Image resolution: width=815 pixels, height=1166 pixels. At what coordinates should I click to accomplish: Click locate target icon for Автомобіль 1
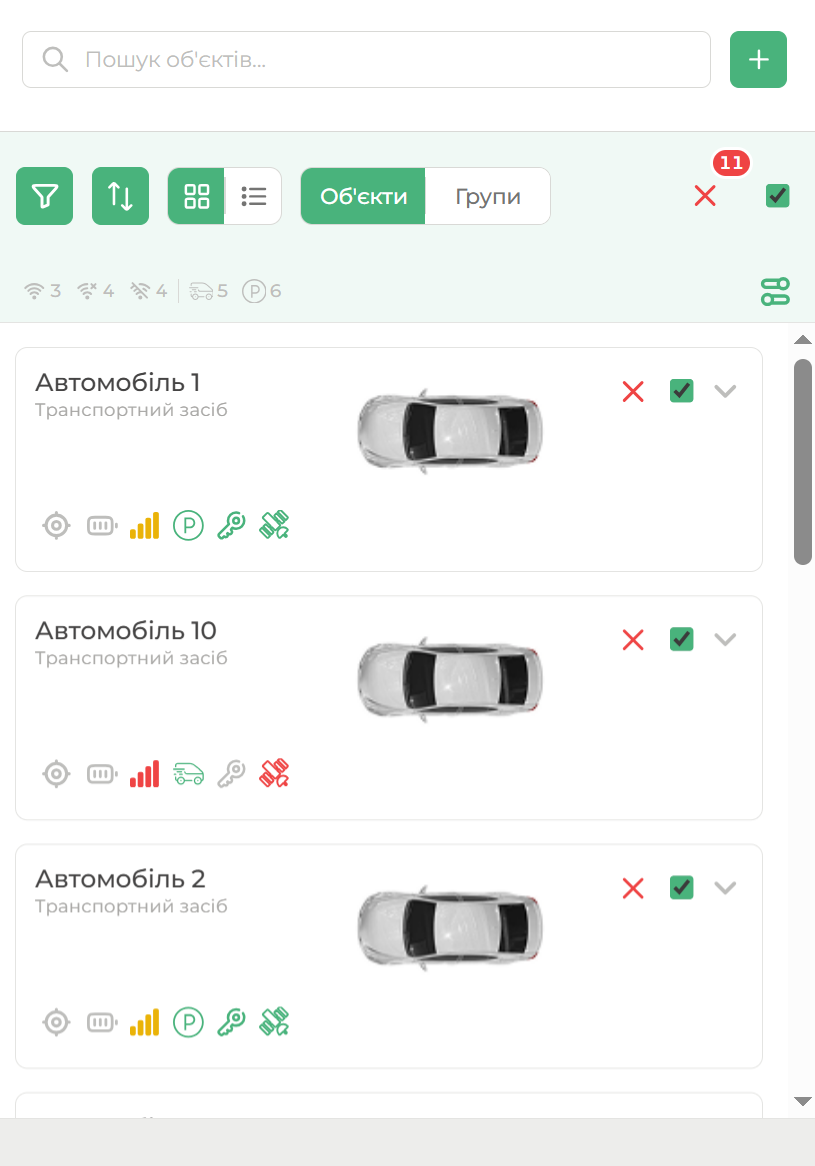(x=57, y=525)
